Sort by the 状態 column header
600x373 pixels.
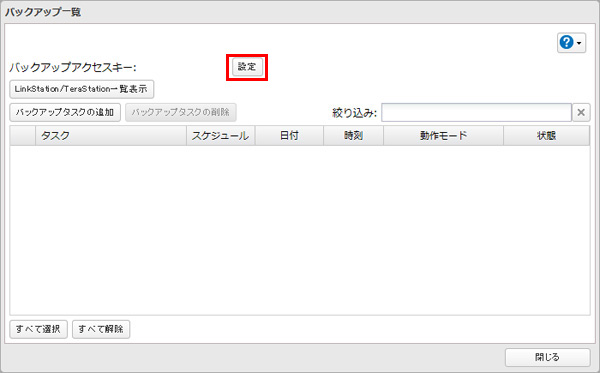click(546, 136)
